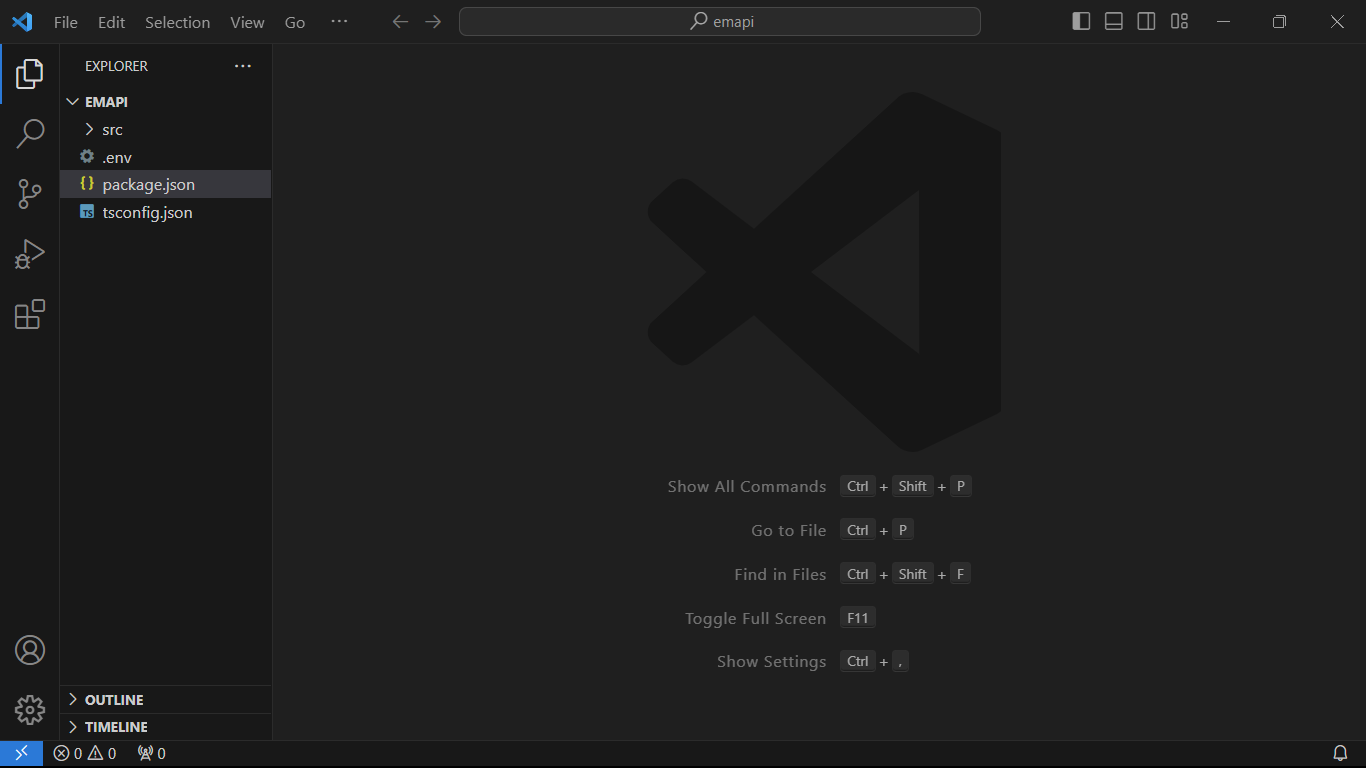Click the errors and warnings status indicator

85,753
